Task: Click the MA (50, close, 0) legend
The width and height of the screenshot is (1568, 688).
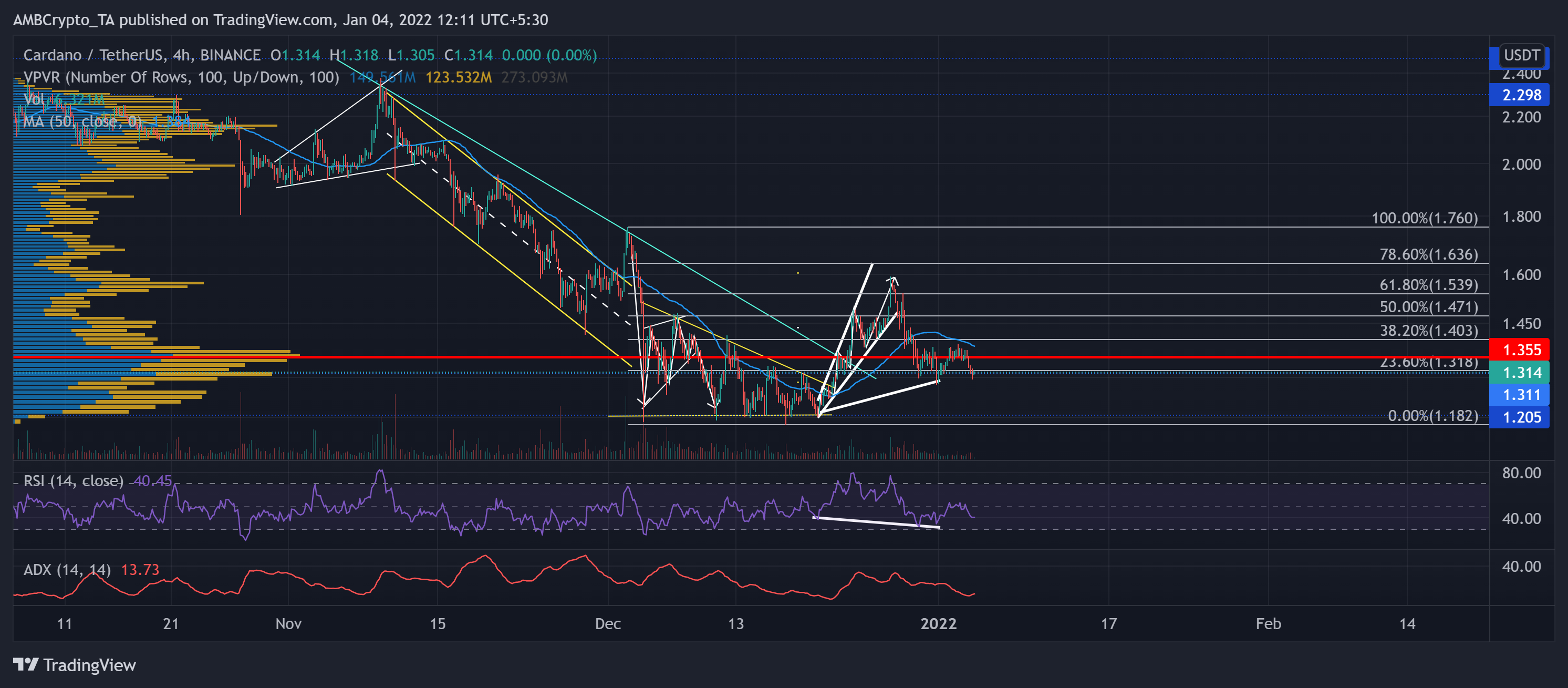Action: pyautogui.click(x=82, y=121)
